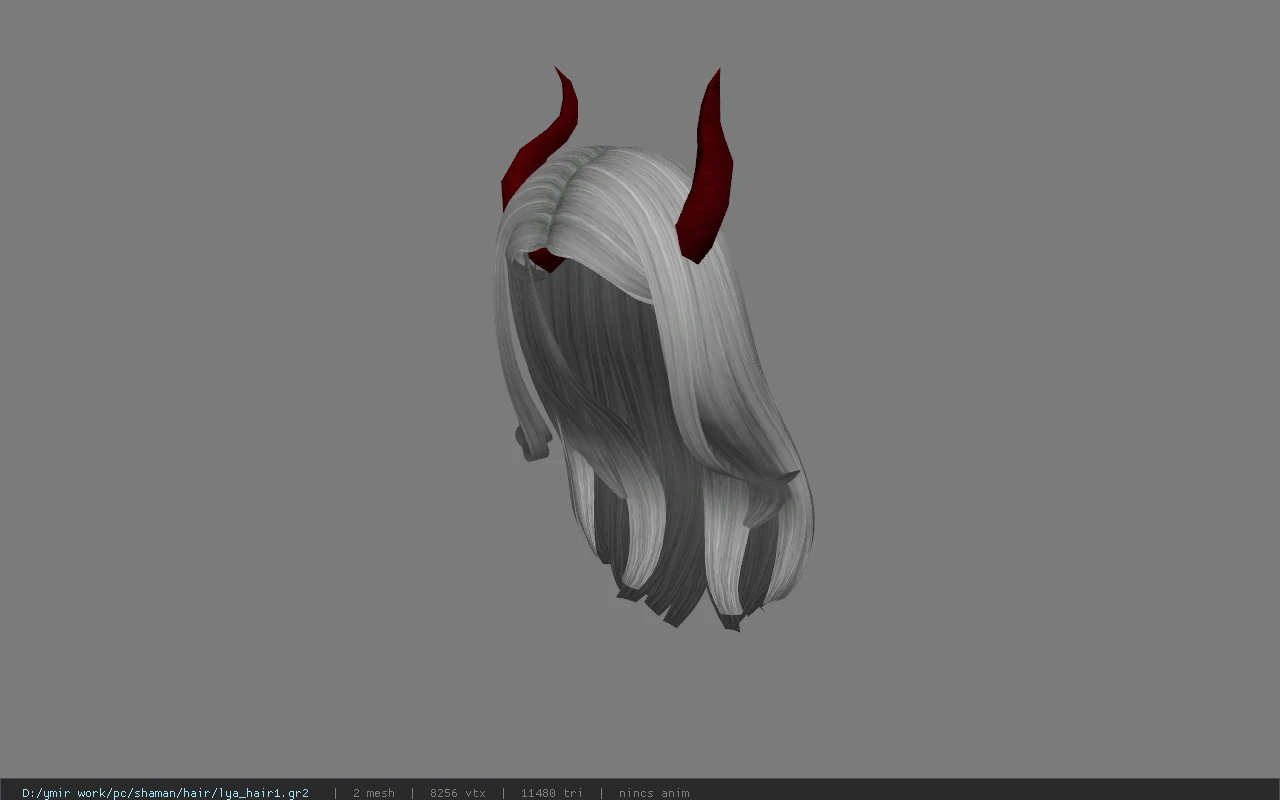This screenshot has height=800, width=1280.
Task: Click the '2 mesh' status entry
Action: (x=373, y=793)
